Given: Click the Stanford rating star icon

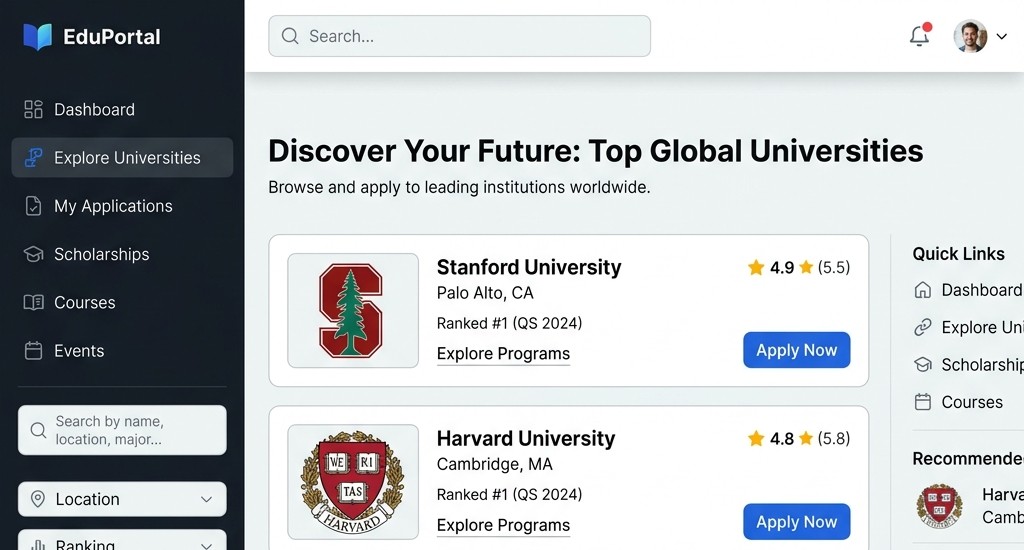Looking at the screenshot, I should click(756, 267).
